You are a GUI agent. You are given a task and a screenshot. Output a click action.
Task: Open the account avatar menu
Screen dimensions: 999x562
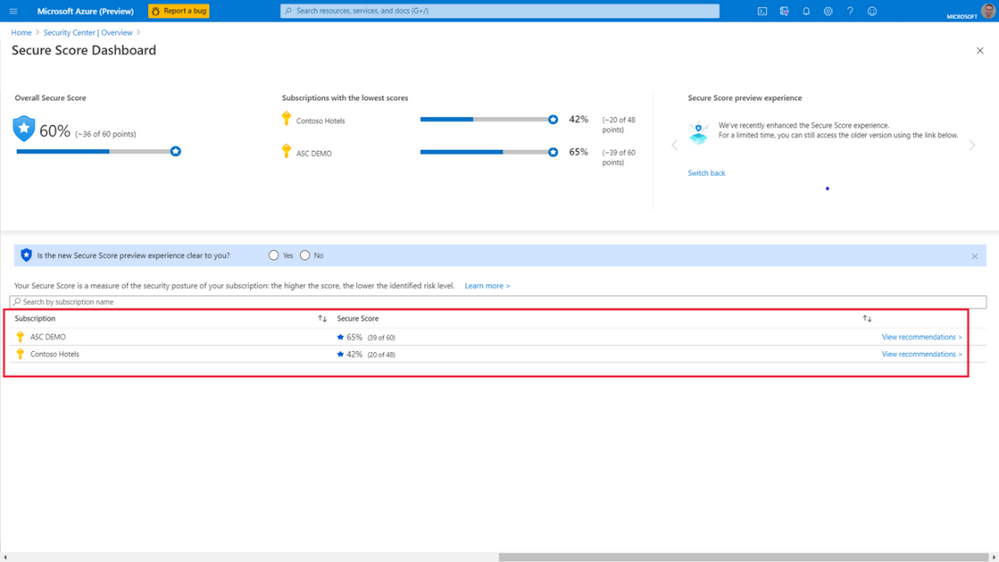pos(988,11)
